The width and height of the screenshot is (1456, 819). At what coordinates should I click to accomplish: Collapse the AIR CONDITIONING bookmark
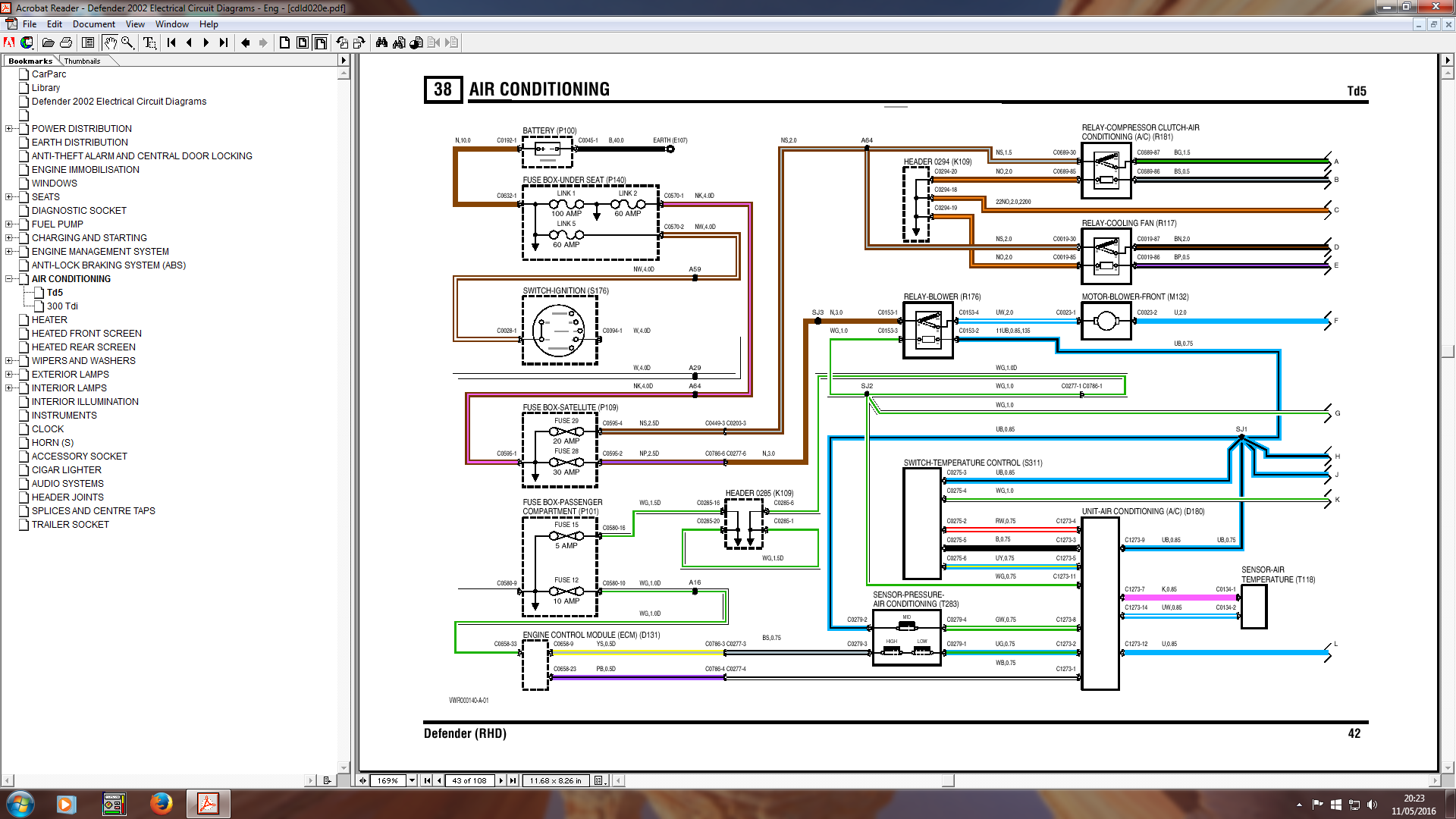tap(9, 279)
